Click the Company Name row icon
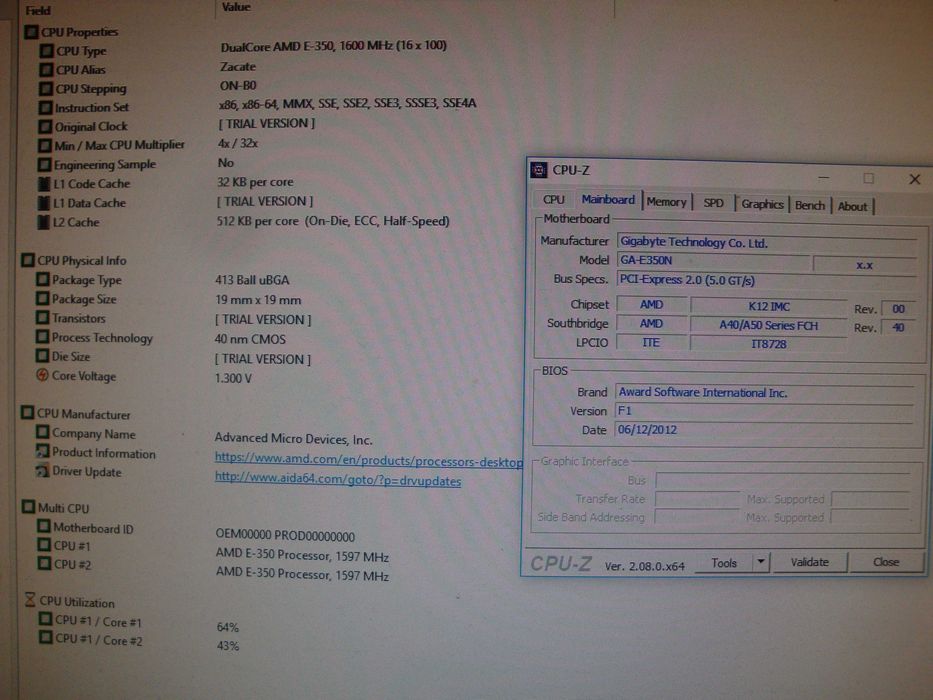 pyautogui.click(x=43, y=432)
